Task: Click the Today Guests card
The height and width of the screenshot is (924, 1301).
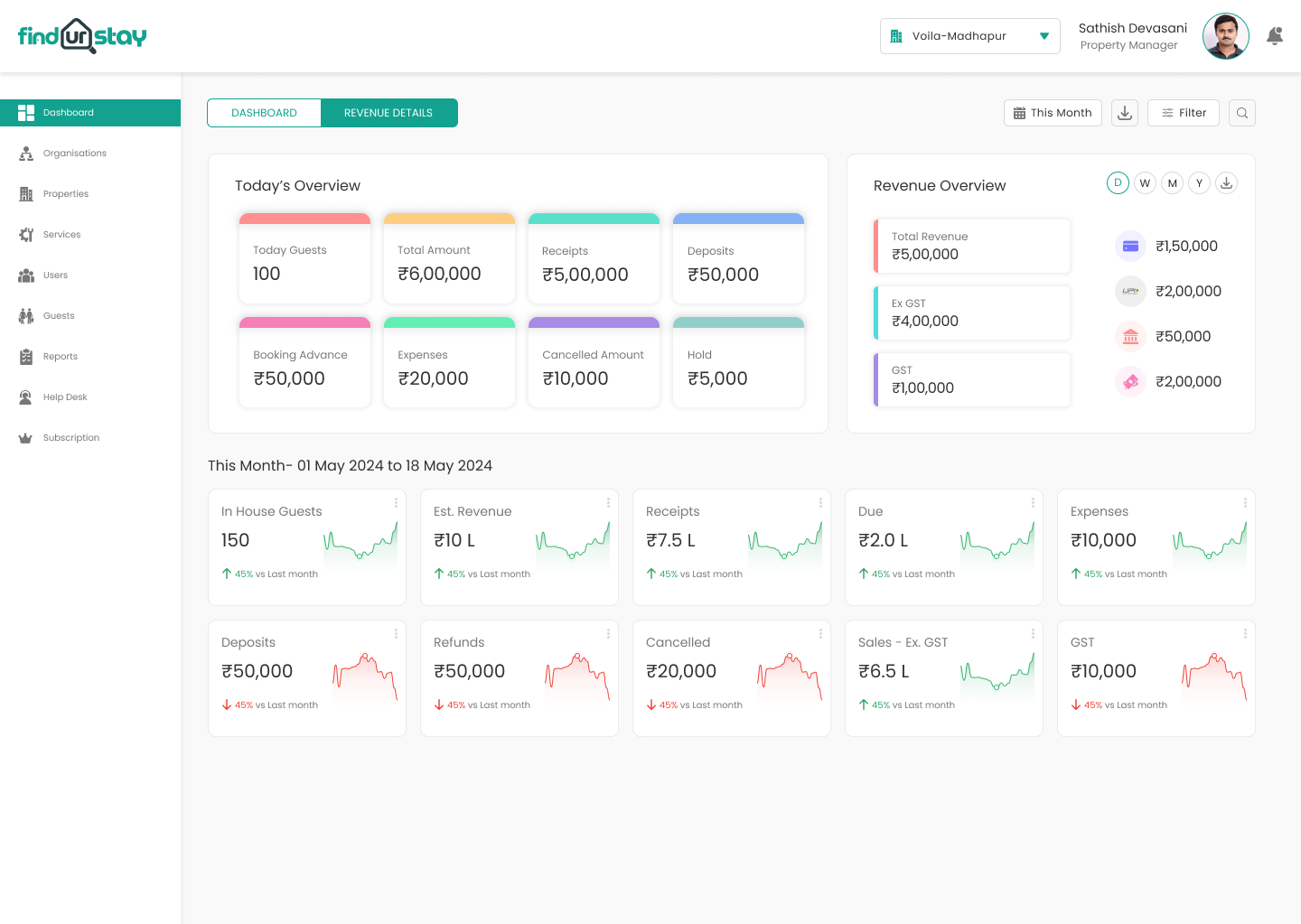Action: click(x=305, y=258)
